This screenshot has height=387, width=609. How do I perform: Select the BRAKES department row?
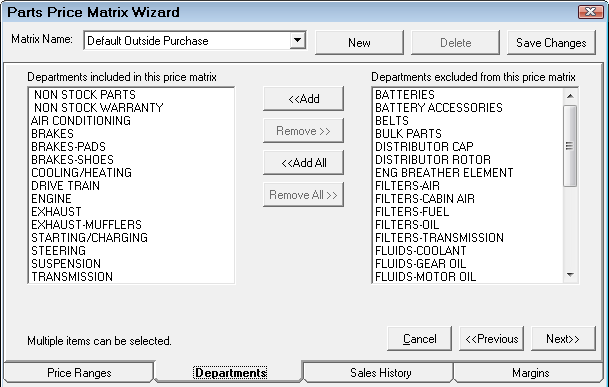click(131, 134)
